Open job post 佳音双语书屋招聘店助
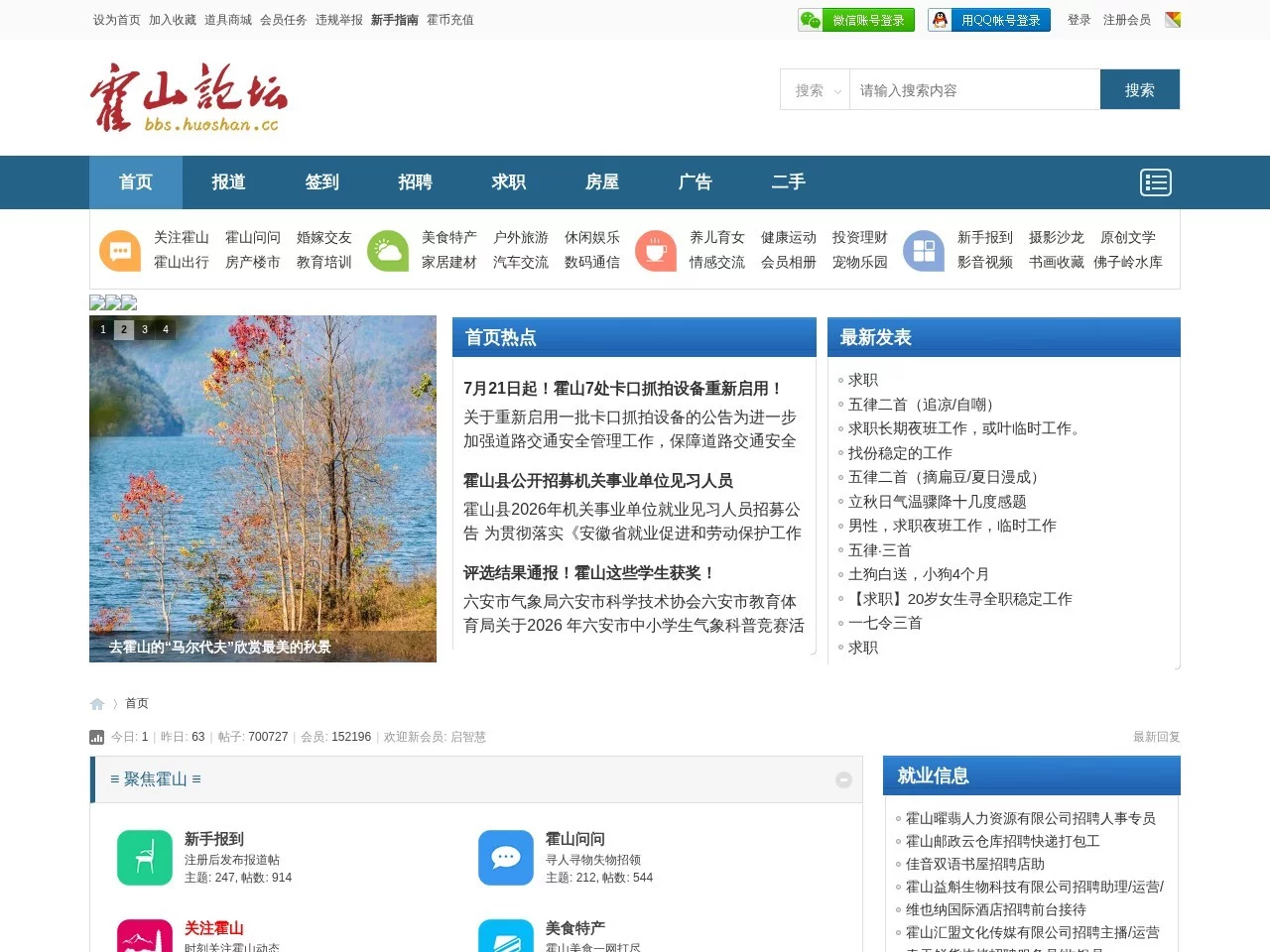This screenshot has height=952, width=1270. click(975, 864)
